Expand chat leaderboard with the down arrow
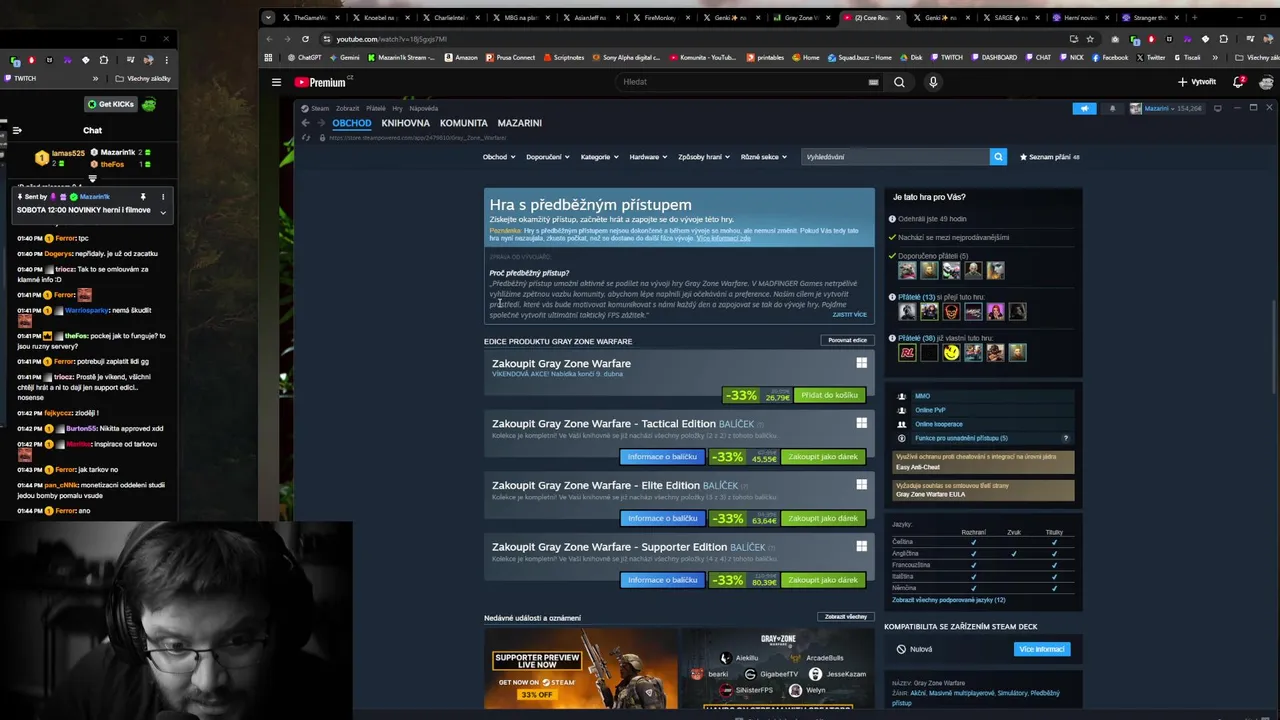Viewport: 1280px width, 720px height. [92, 179]
